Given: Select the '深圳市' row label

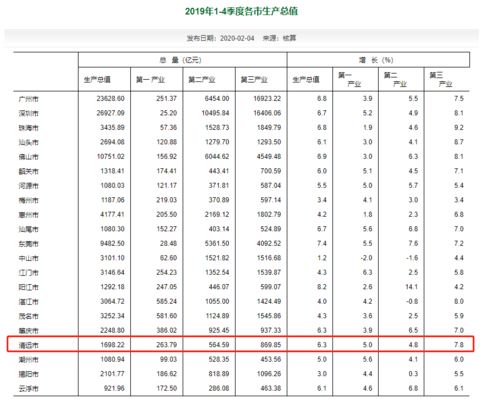Looking at the screenshot, I should 29,113.
